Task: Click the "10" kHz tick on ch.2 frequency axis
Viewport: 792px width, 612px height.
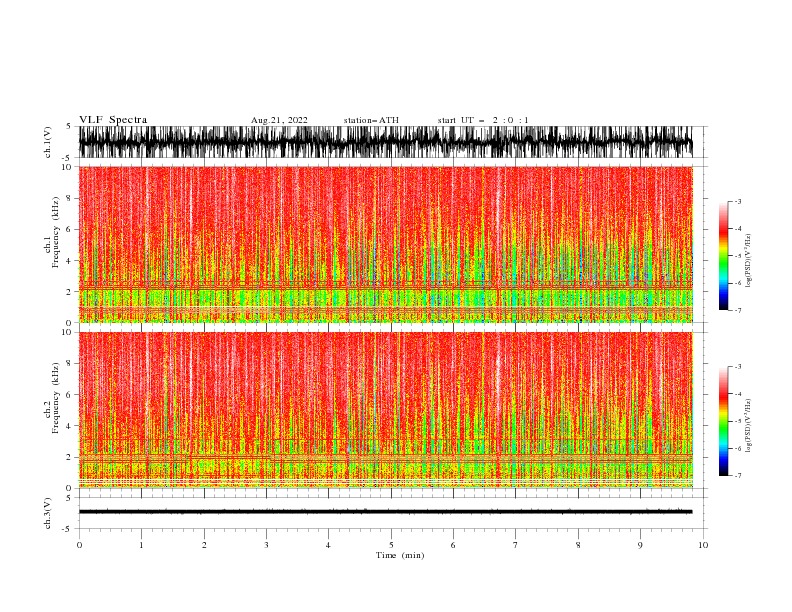Action: (x=67, y=332)
